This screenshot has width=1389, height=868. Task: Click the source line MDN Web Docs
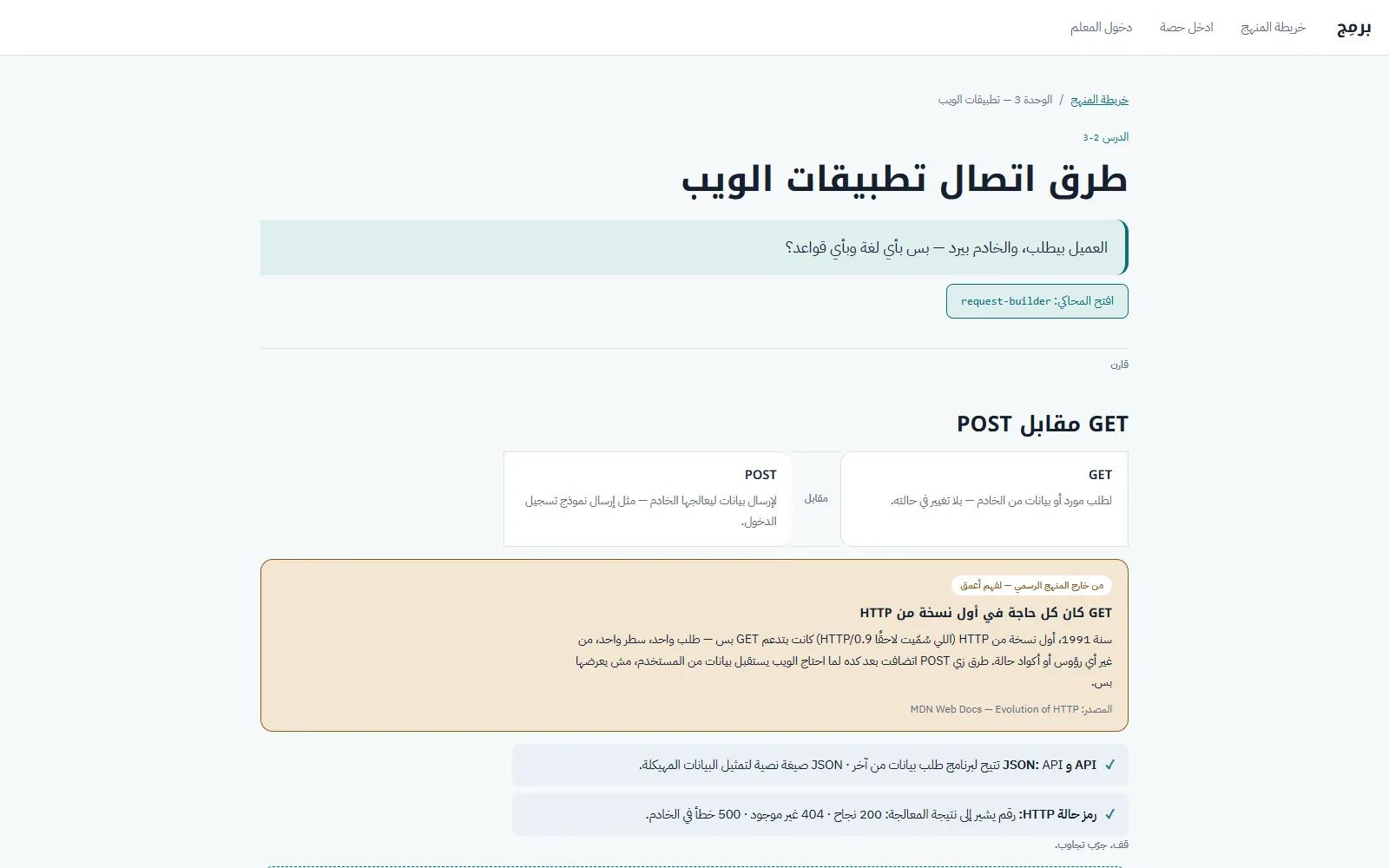1011,709
